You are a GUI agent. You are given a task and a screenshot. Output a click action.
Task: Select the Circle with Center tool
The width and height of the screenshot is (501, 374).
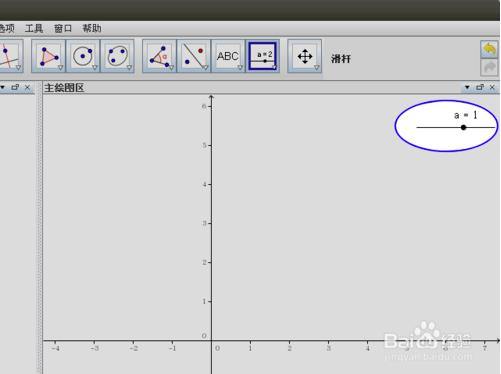click(x=83, y=56)
